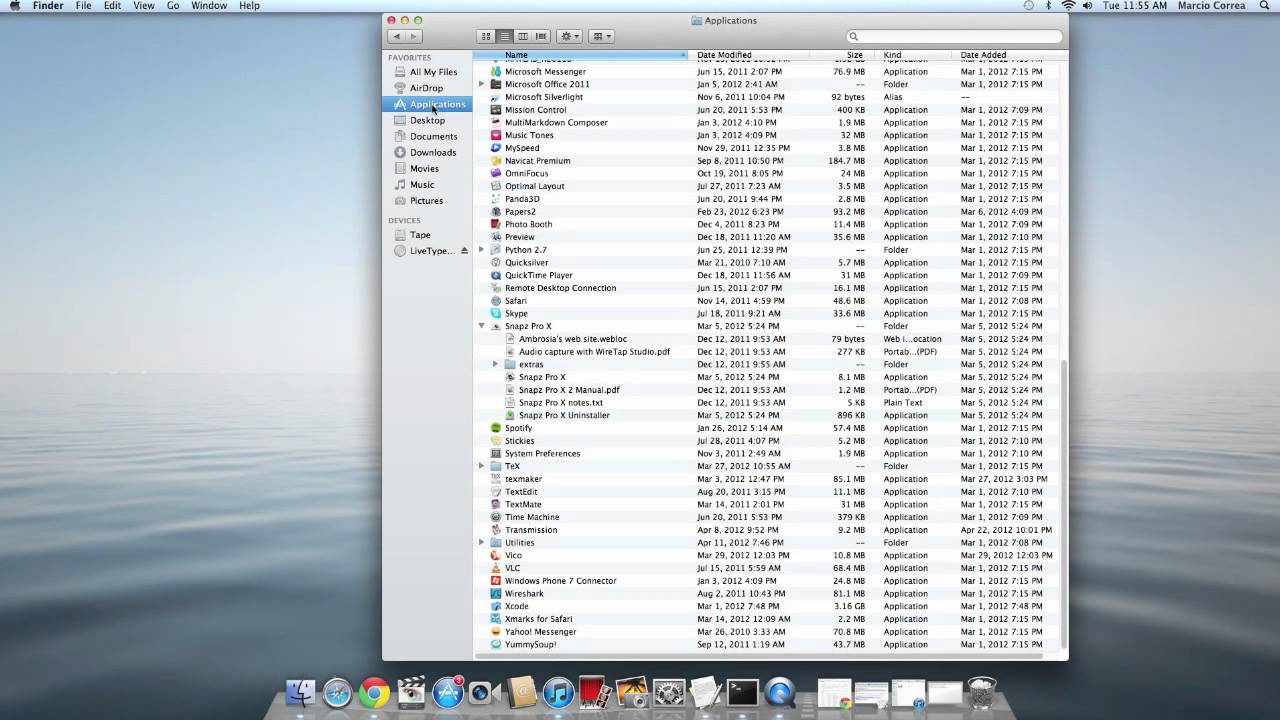1280x720 pixels.
Task: Eject the LiveType device in sidebar
Action: pyautogui.click(x=464, y=251)
